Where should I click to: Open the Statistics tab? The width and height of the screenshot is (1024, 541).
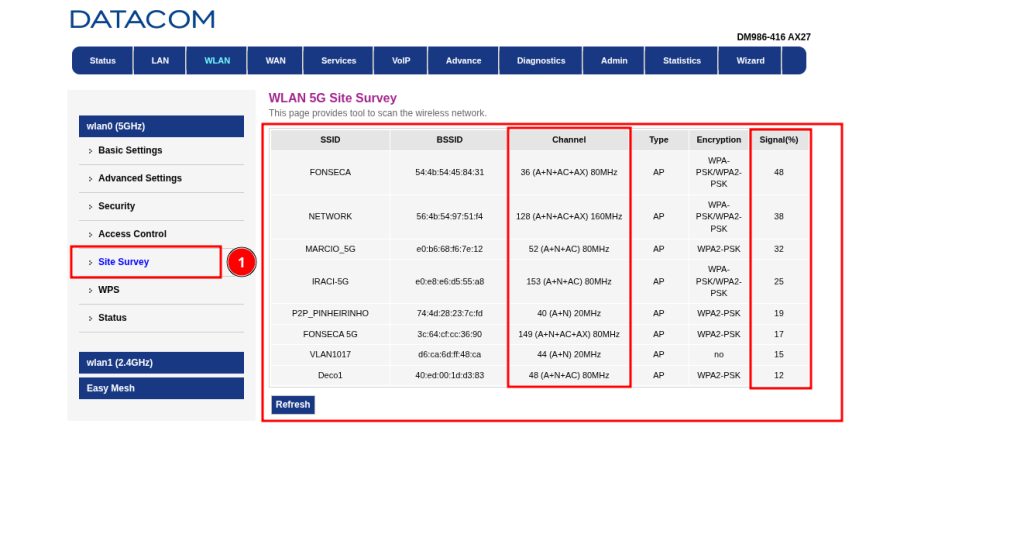click(682, 61)
